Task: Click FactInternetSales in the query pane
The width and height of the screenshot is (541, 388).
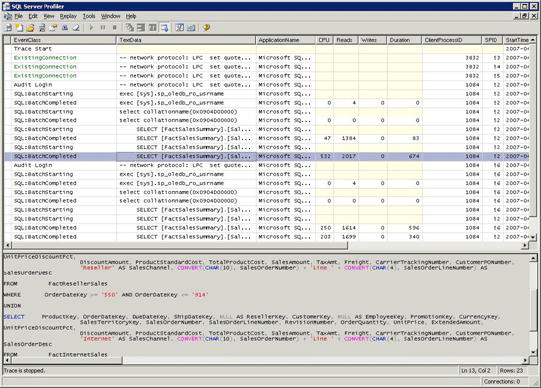Action: tap(78, 355)
